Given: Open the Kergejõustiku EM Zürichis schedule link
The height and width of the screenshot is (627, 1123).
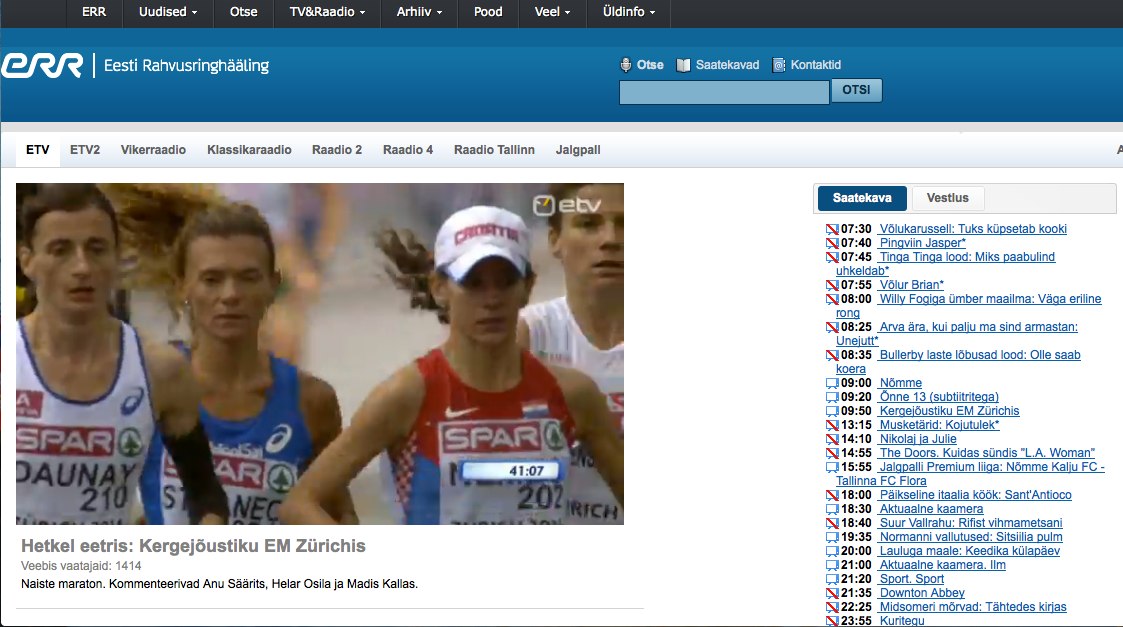Looking at the screenshot, I should tap(949, 411).
